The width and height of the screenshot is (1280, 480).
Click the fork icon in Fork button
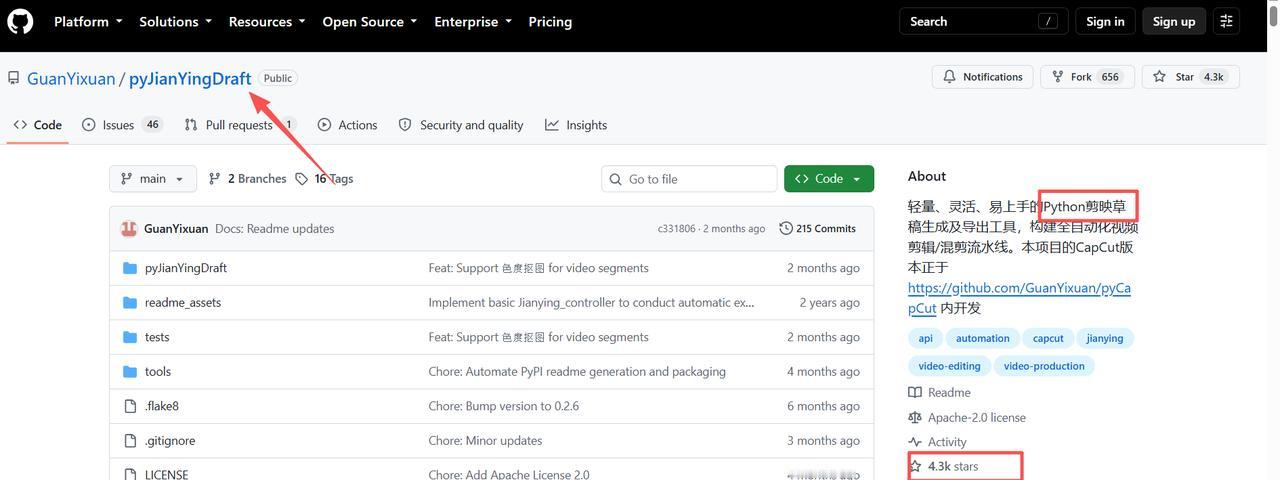click(1057, 77)
